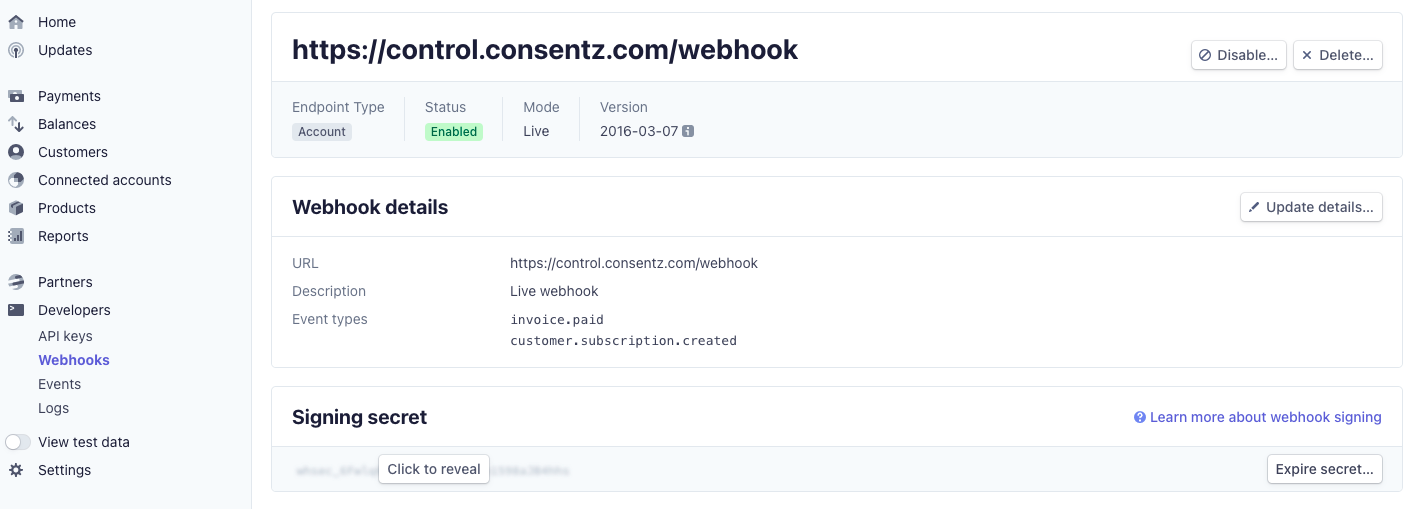This screenshot has width=1410, height=509.
Task: Click the Reports chart icon
Action: 16,236
